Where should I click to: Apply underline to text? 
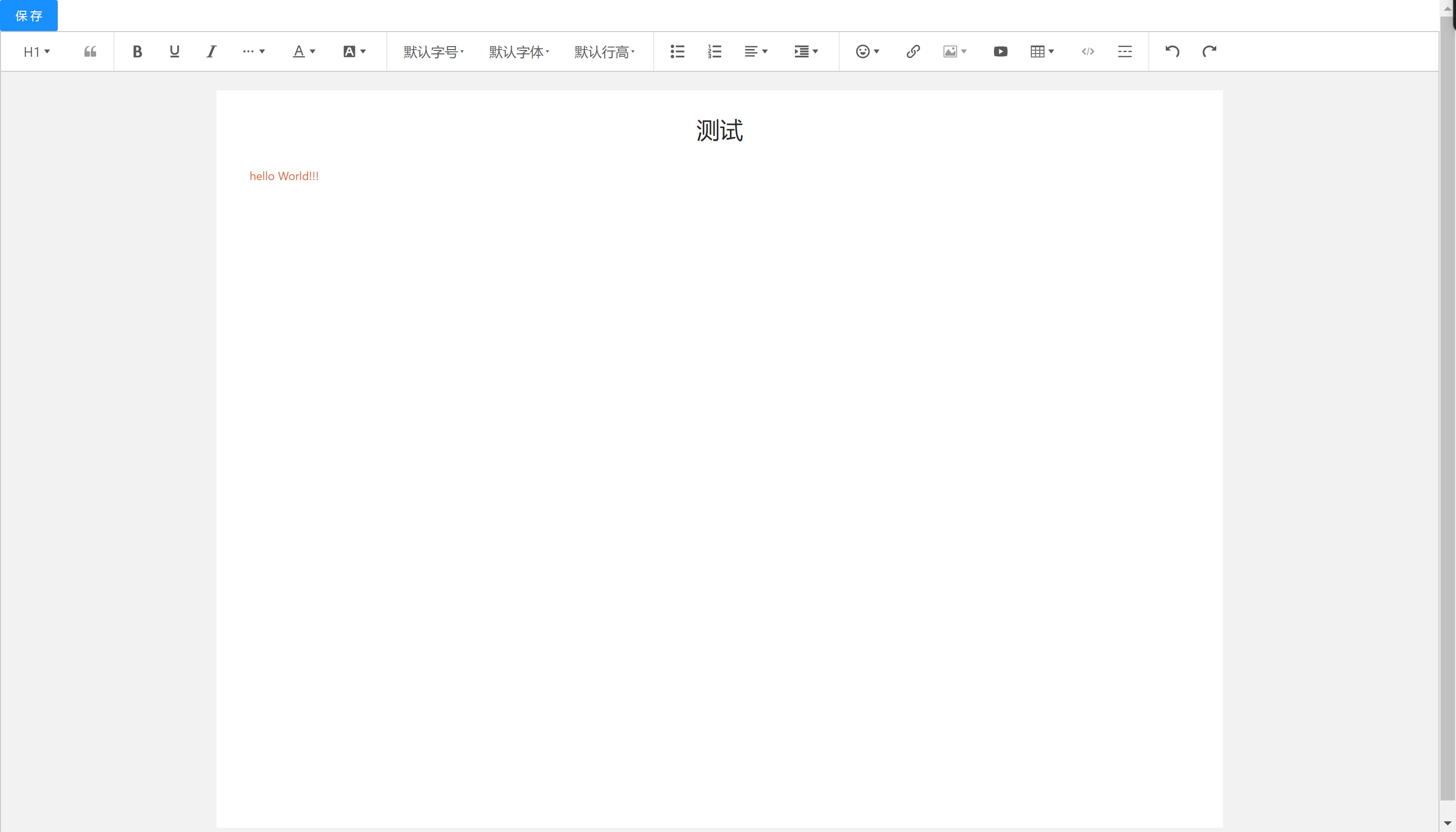coord(174,51)
